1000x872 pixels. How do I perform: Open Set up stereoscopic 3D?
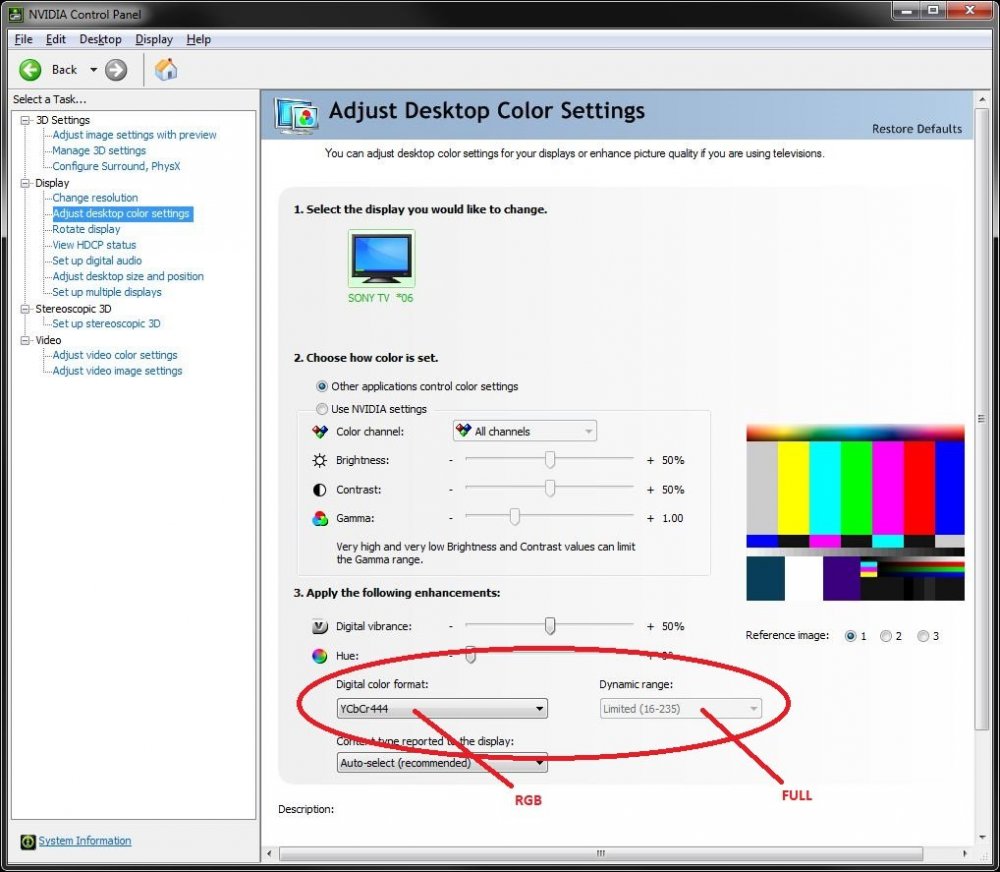coord(107,323)
